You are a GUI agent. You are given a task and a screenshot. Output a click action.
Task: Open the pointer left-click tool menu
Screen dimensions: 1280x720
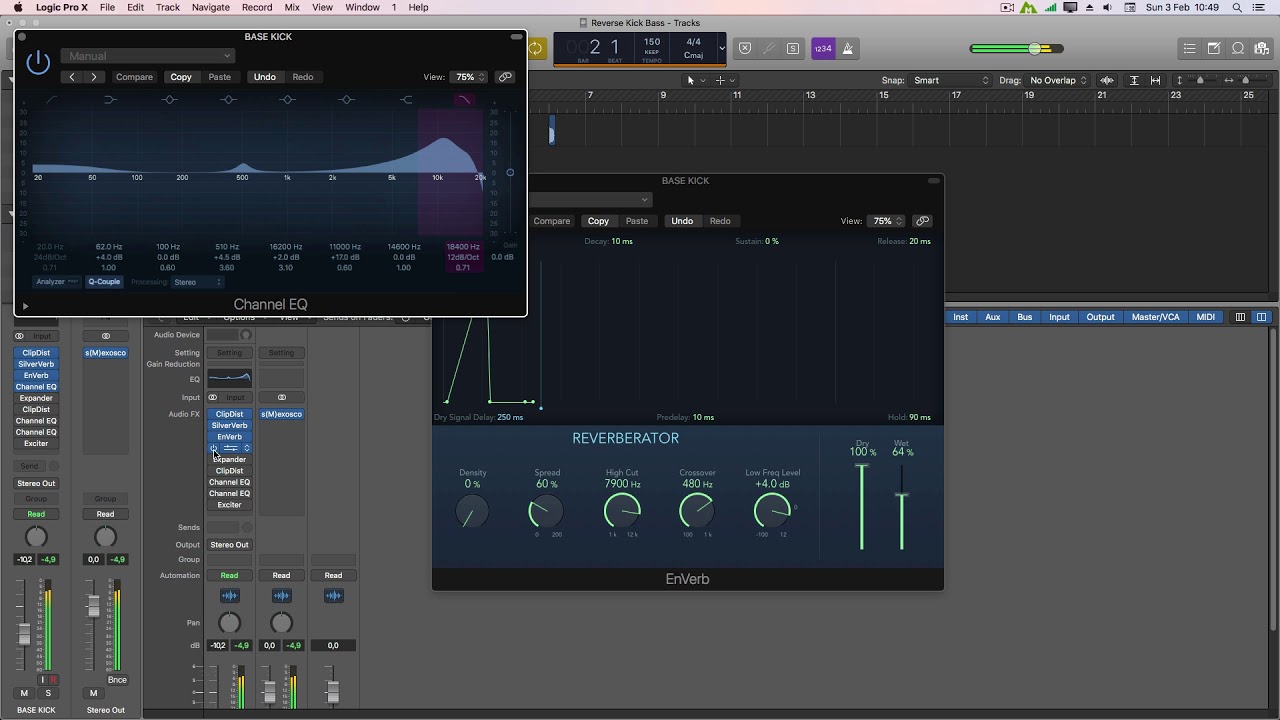click(x=695, y=80)
